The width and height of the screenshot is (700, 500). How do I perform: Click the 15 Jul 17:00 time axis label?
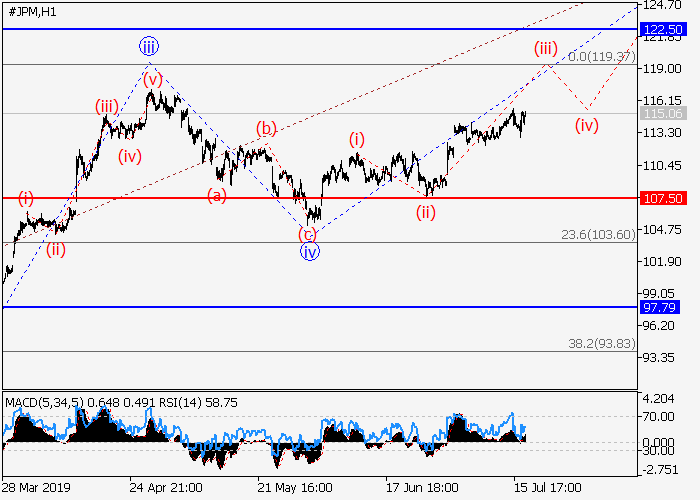[x=548, y=486]
